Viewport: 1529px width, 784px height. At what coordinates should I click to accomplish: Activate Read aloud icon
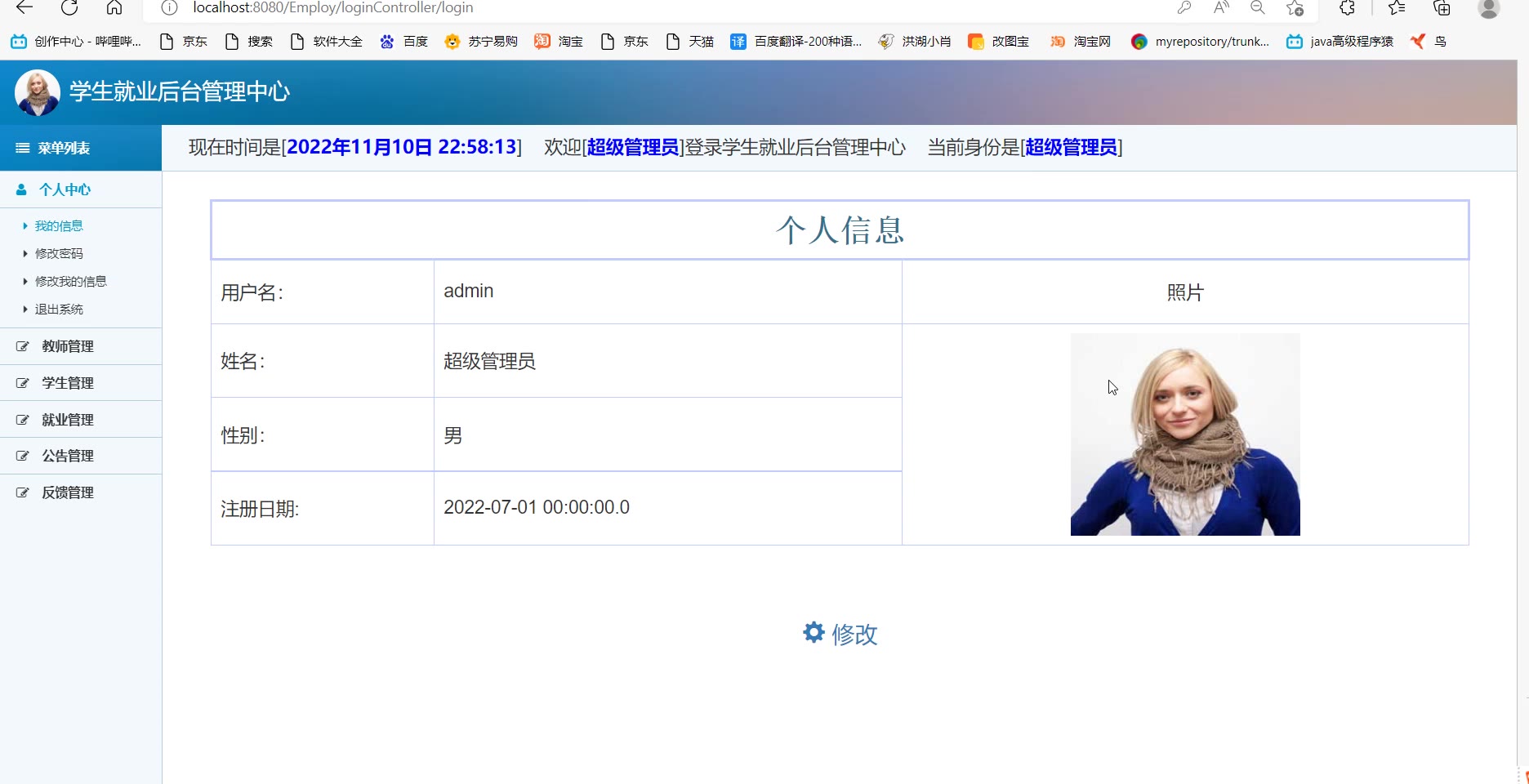[x=1221, y=7]
